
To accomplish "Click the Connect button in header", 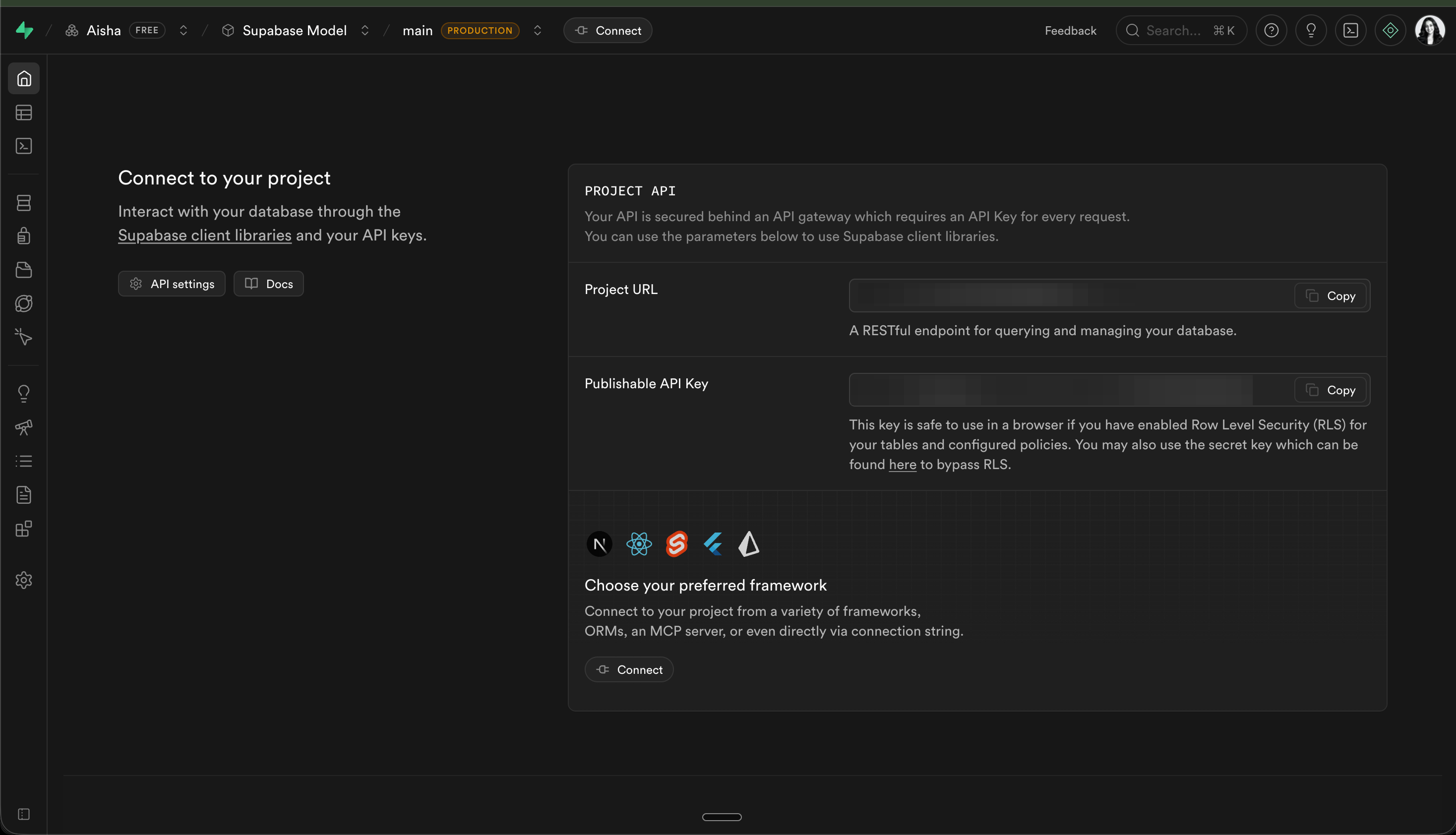I will 607,30.
